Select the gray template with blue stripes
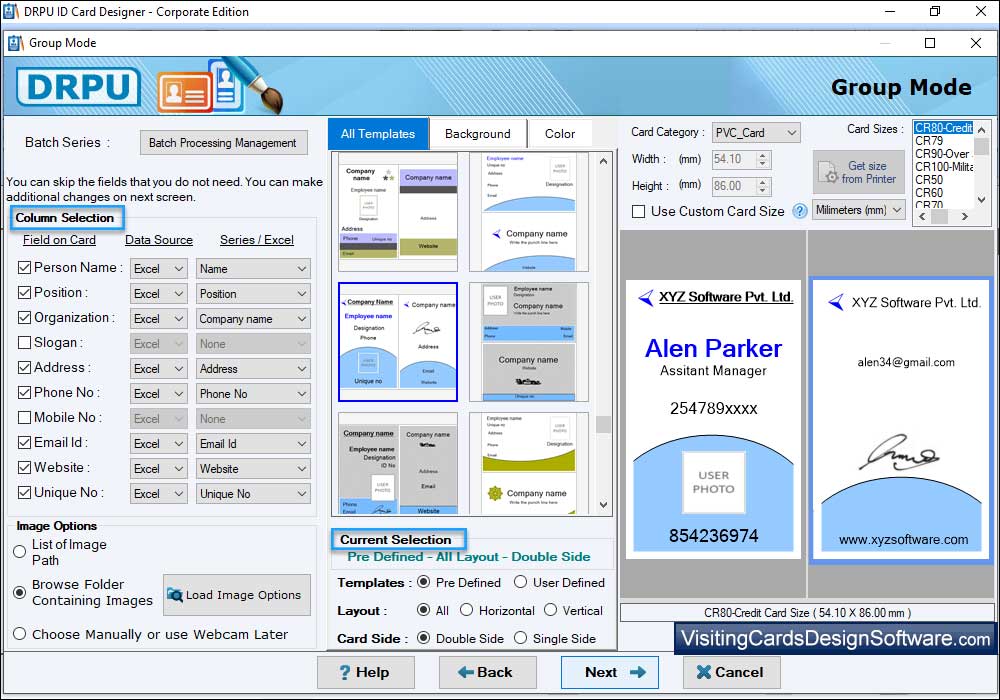Viewport: 1000px width, 700px height. click(x=529, y=342)
